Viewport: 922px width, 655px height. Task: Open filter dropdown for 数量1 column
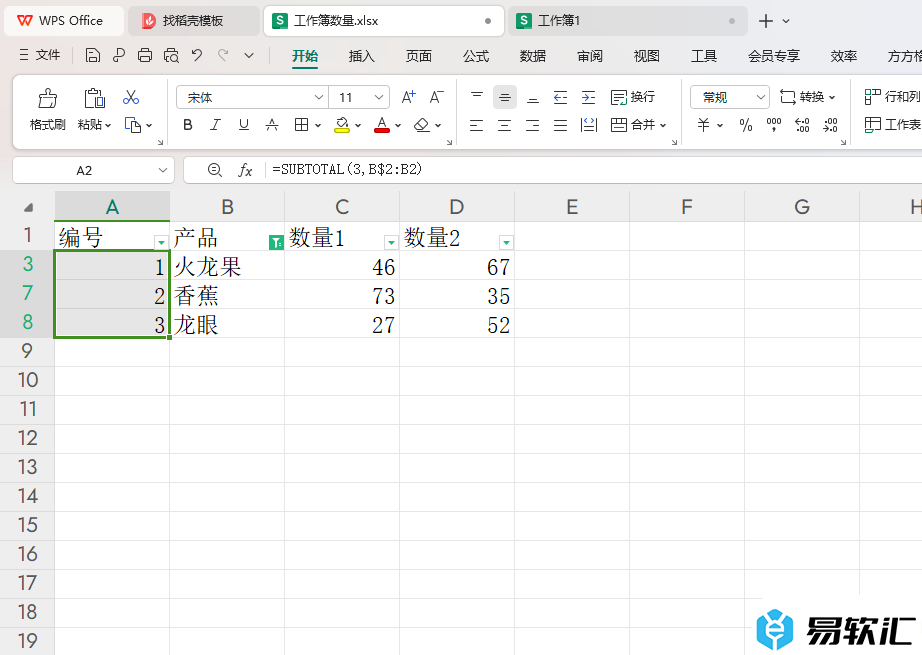point(391,242)
